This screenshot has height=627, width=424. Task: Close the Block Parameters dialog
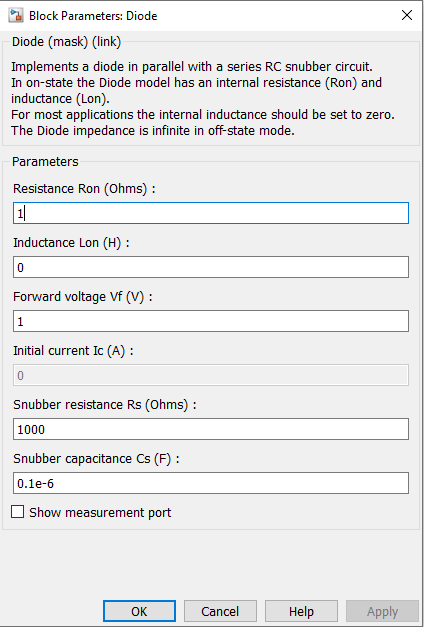407,16
